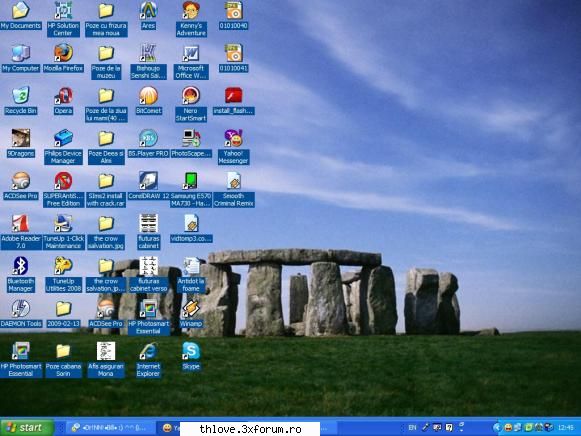Select Sims2 install with crack.rar folder
581x436 pixels.
pos(106,189)
